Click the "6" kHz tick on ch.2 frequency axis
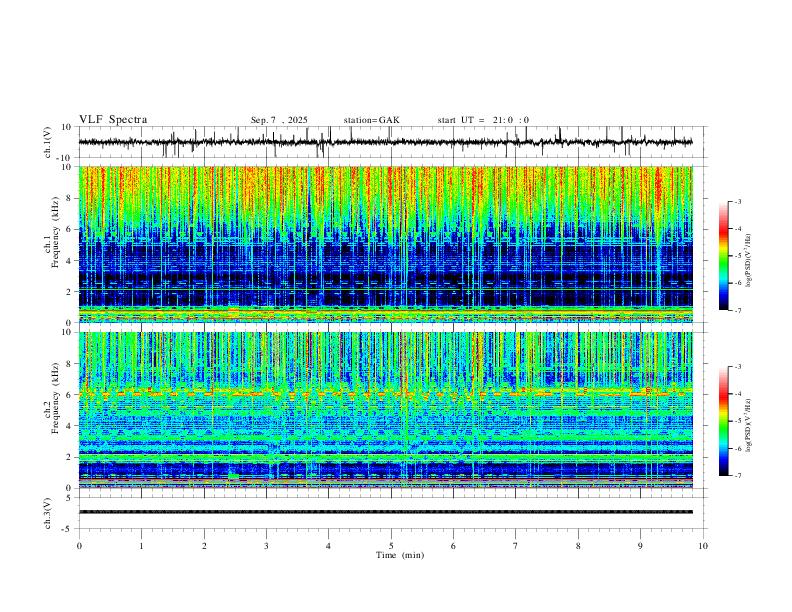This screenshot has height=612, width=792. coord(70,395)
